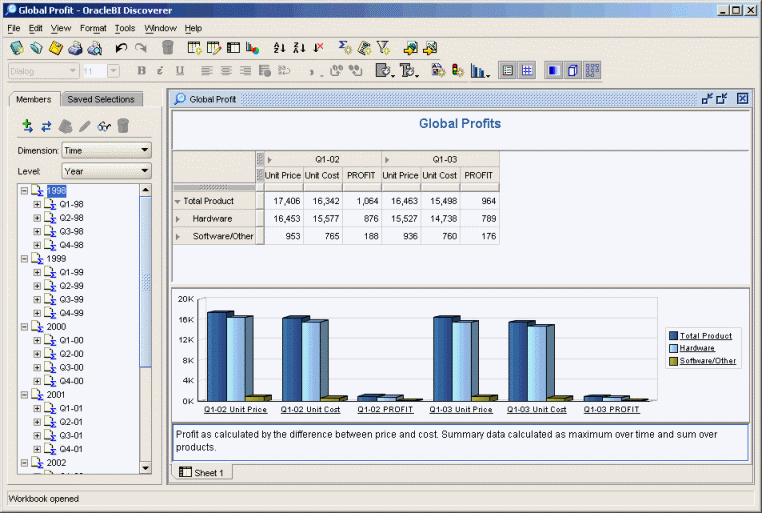Expand the Software/Other table row
The height and width of the screenshot is (513, 762).
tap(178, 237)
